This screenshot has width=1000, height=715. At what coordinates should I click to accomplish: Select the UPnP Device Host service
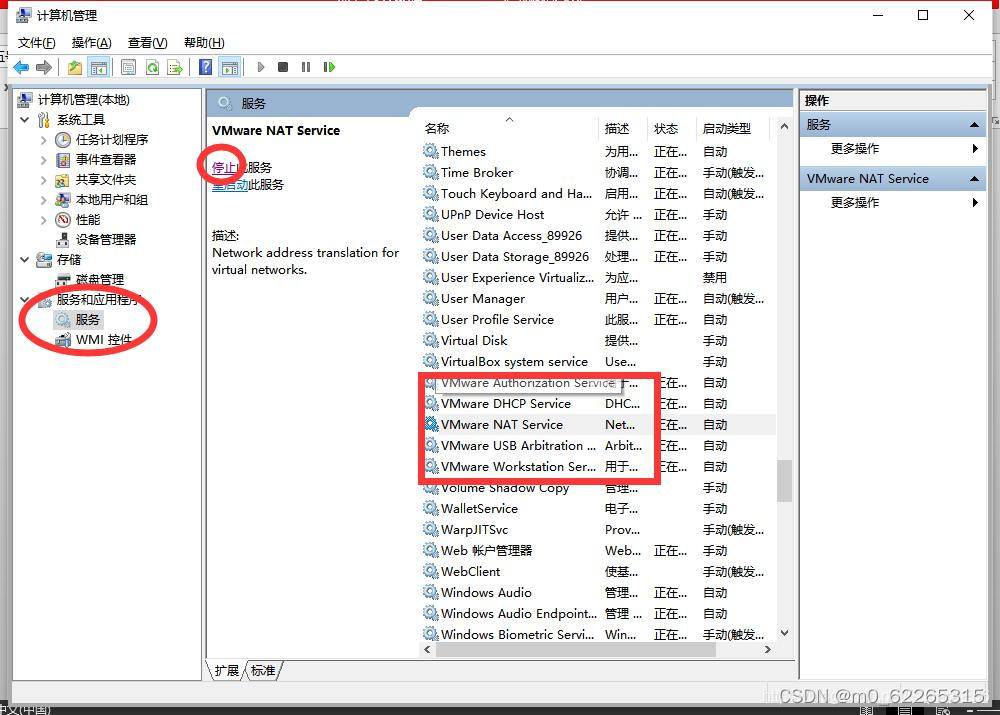[598, 215]
